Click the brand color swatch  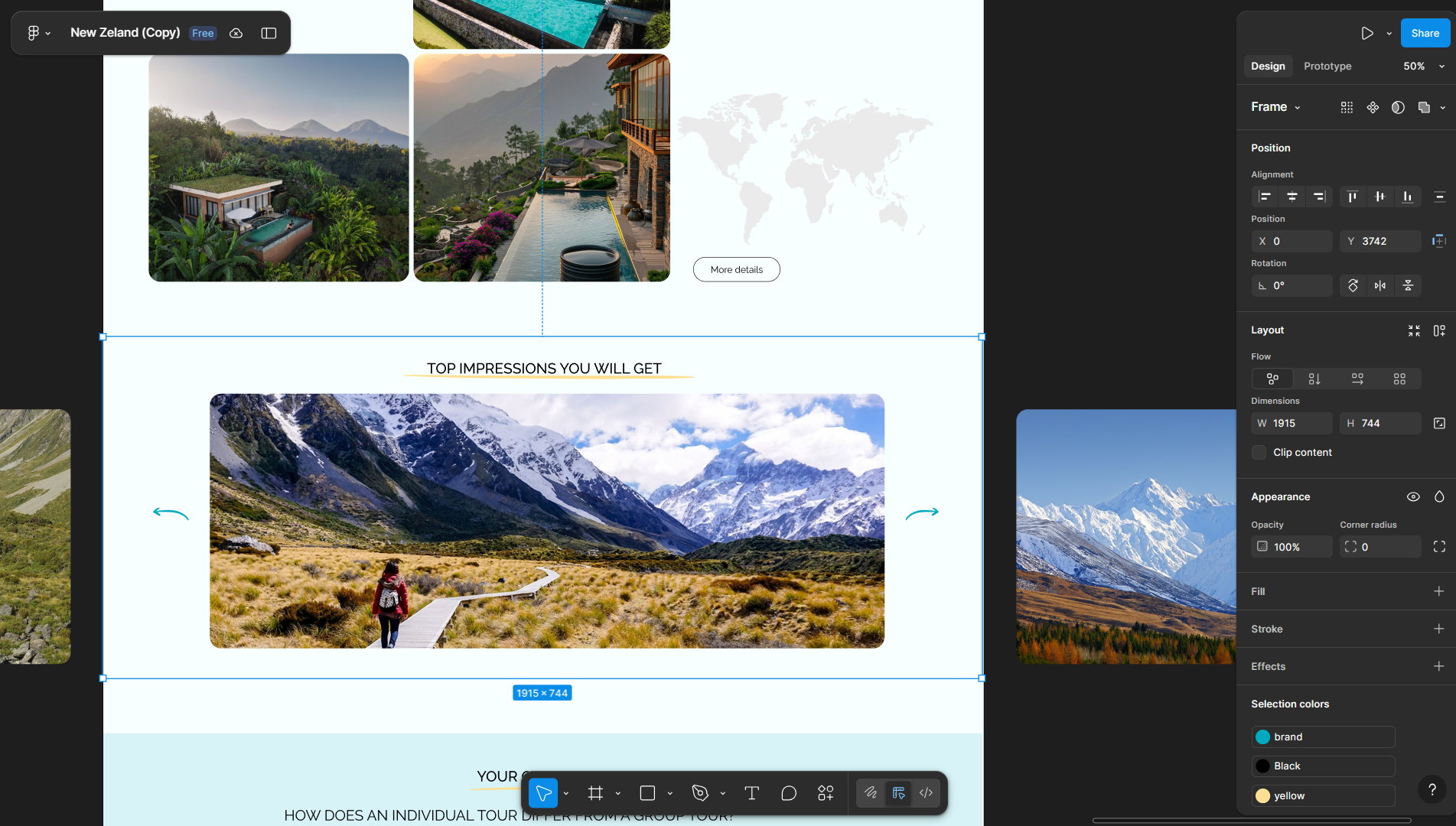pyautogui.click(x=1262, y=737)
